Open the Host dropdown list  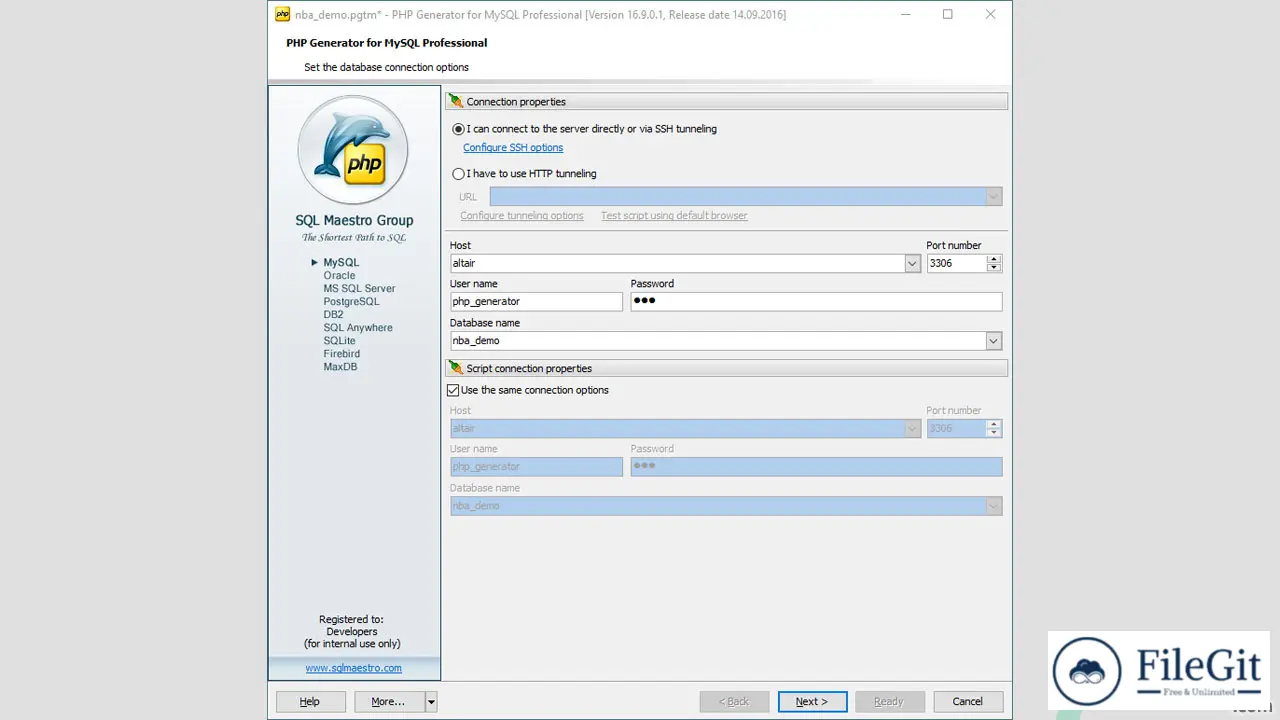click(x=913, y=264)
